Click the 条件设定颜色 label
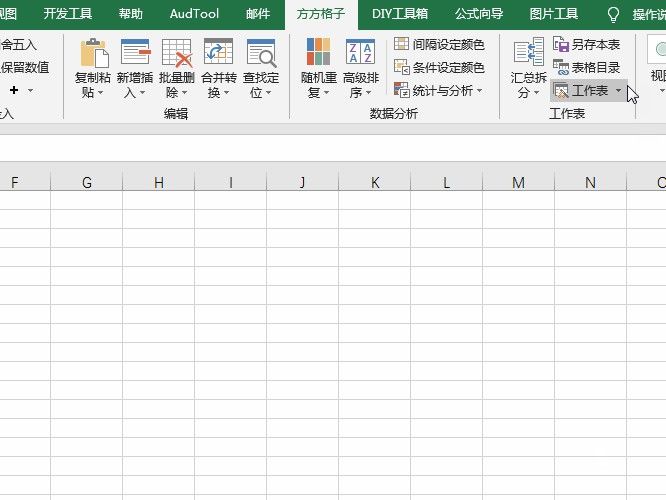The image size is (666, 500). [x=449, y=67]
